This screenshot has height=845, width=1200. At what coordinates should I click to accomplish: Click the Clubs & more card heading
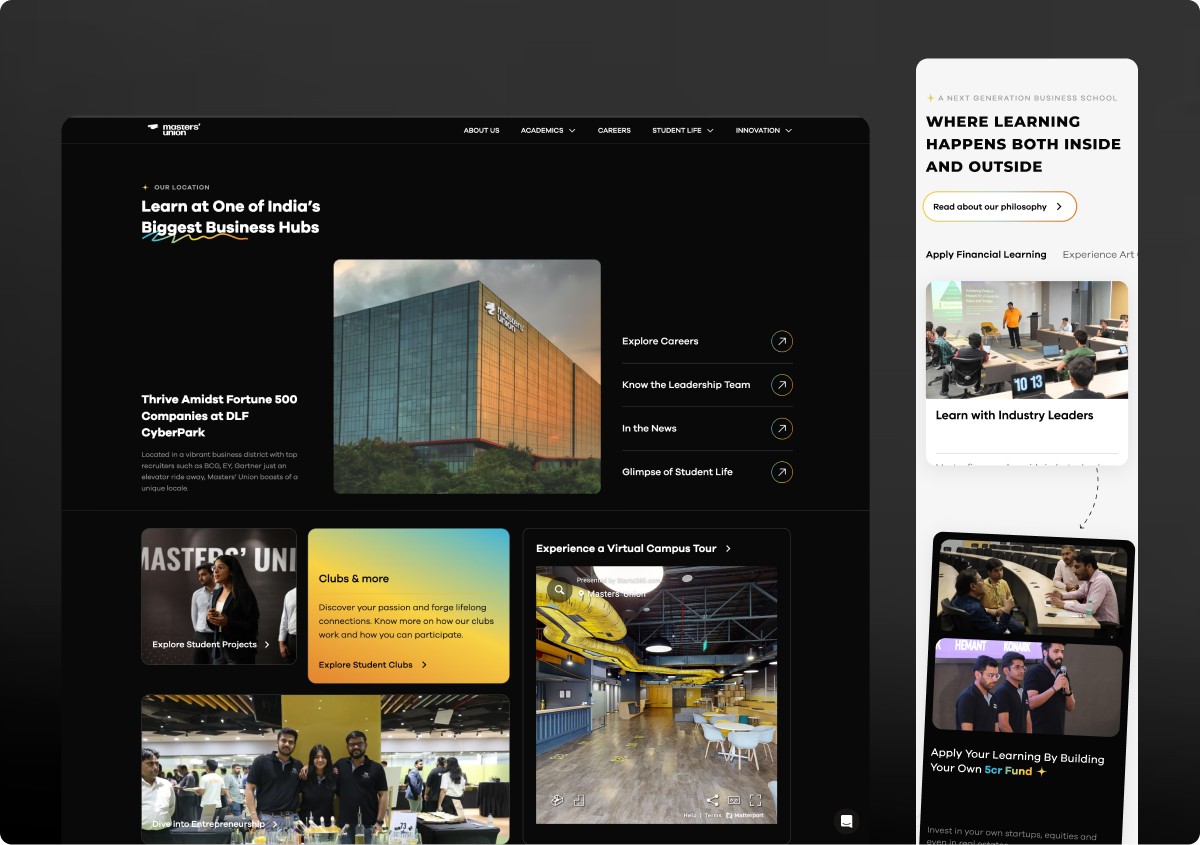pos(354,579)
